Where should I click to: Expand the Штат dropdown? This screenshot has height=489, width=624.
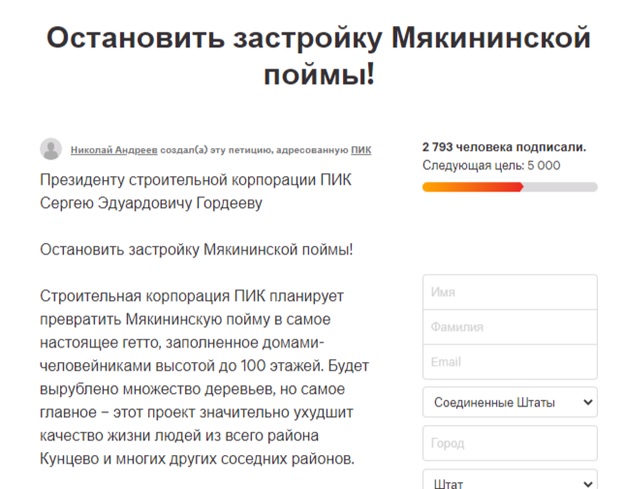[510, 481]
